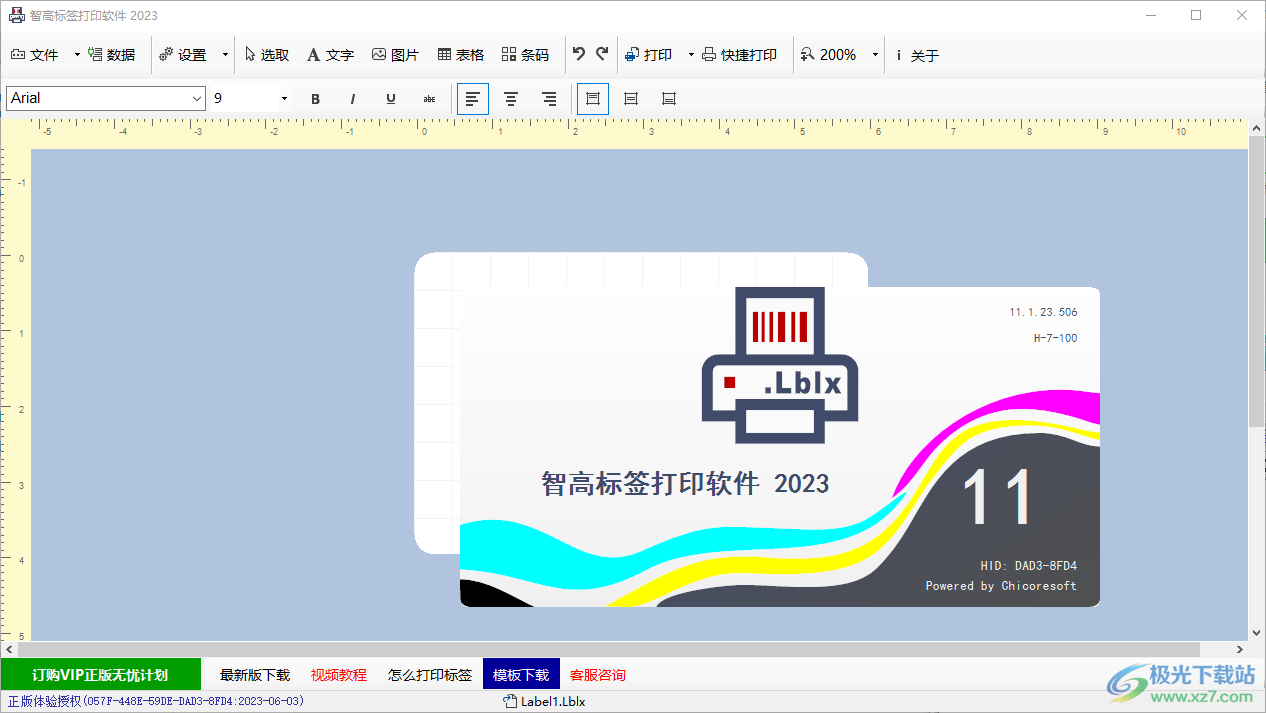Set left text alignment
This screenshot has height=713, width=1266.
472,99
